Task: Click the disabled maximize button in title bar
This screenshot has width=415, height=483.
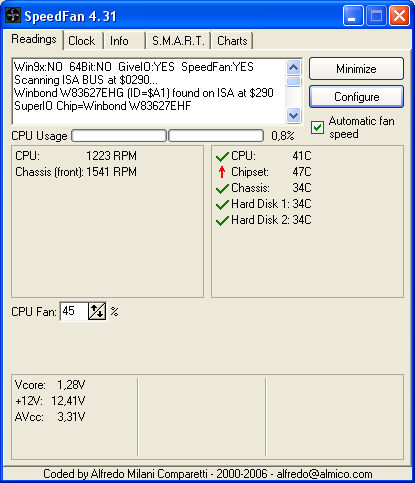Action: 376,16
